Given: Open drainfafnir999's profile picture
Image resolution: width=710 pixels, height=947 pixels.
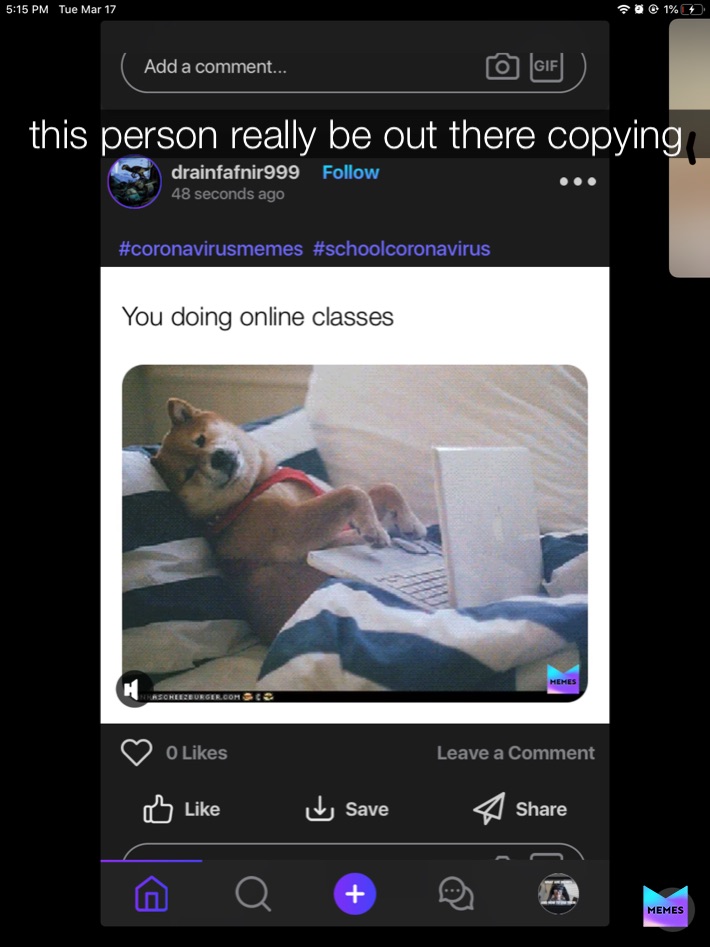Looking at the screenshot, I should pos(135,181).
